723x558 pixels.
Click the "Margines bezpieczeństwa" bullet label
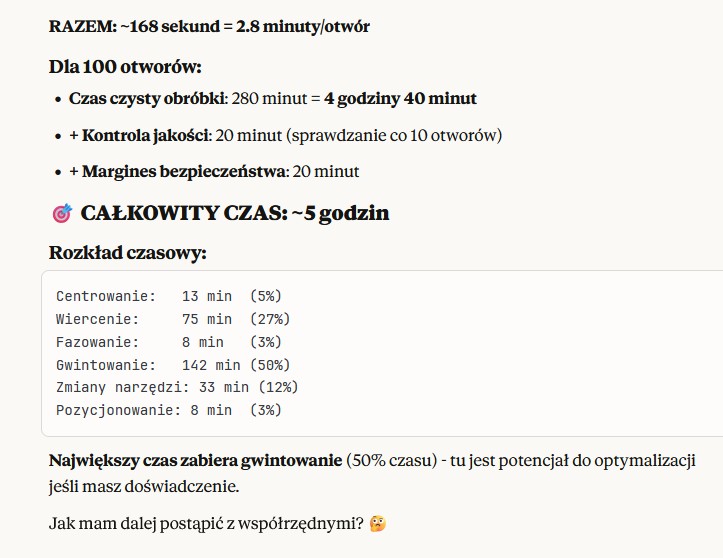(x=184, y=171)
